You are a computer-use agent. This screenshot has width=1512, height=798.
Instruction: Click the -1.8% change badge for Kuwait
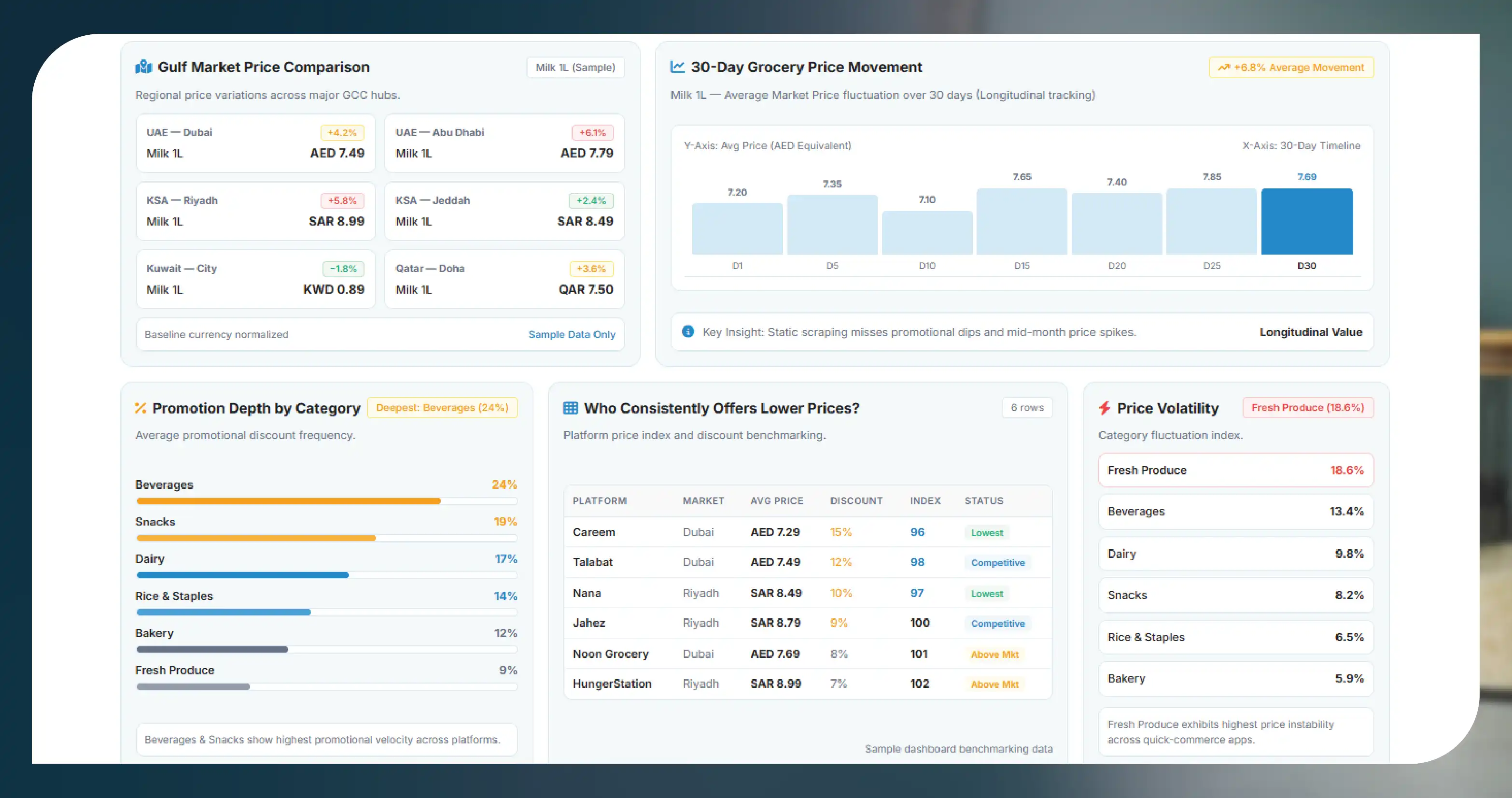tap(343, 269)
